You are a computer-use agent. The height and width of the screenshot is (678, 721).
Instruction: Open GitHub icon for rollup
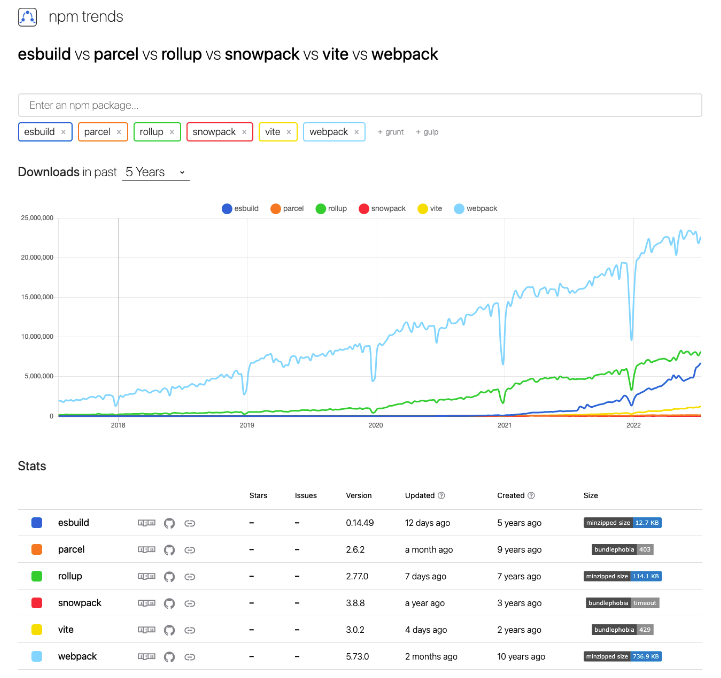169,576
